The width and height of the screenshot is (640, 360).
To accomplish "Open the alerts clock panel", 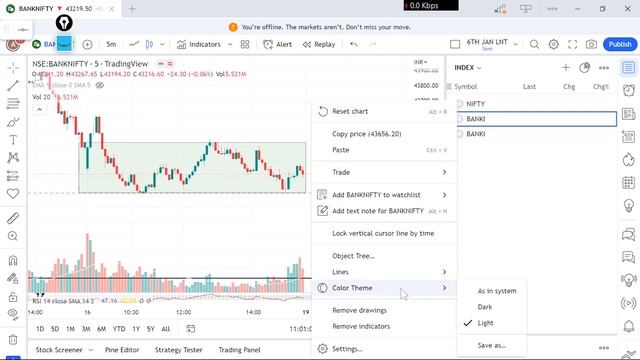I will point(629,90).
